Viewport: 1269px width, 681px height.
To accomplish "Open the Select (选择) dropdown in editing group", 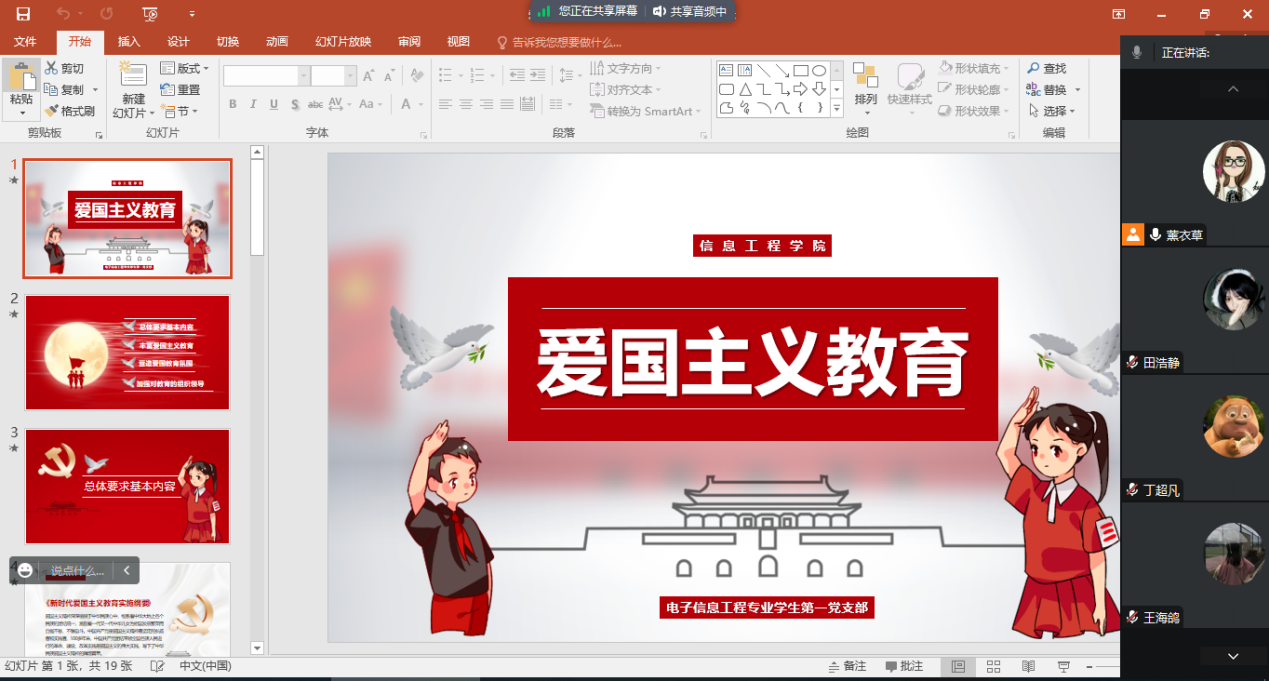I will (1055, 111).
